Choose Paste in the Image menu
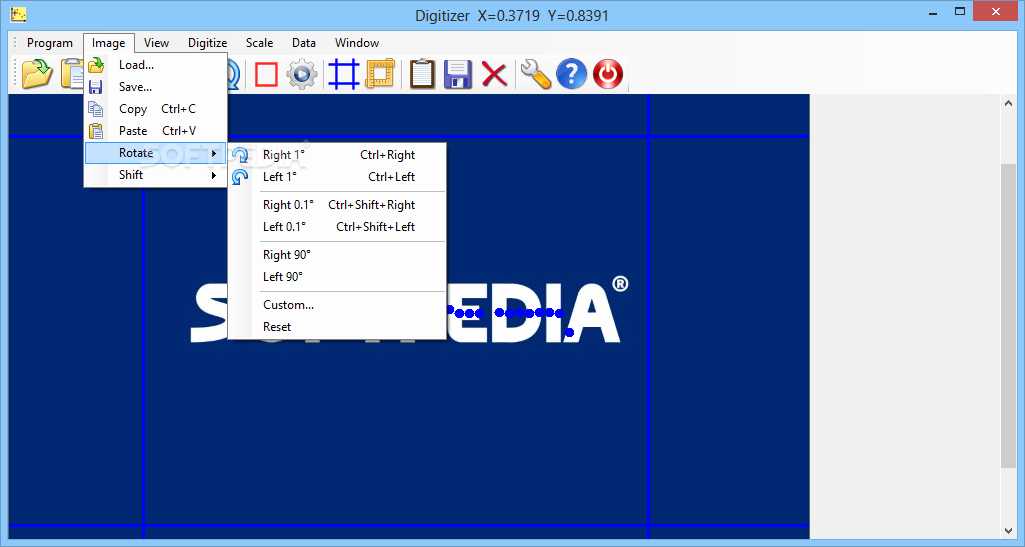Viewport: 1025px width, 547px height. pos(156,131)
